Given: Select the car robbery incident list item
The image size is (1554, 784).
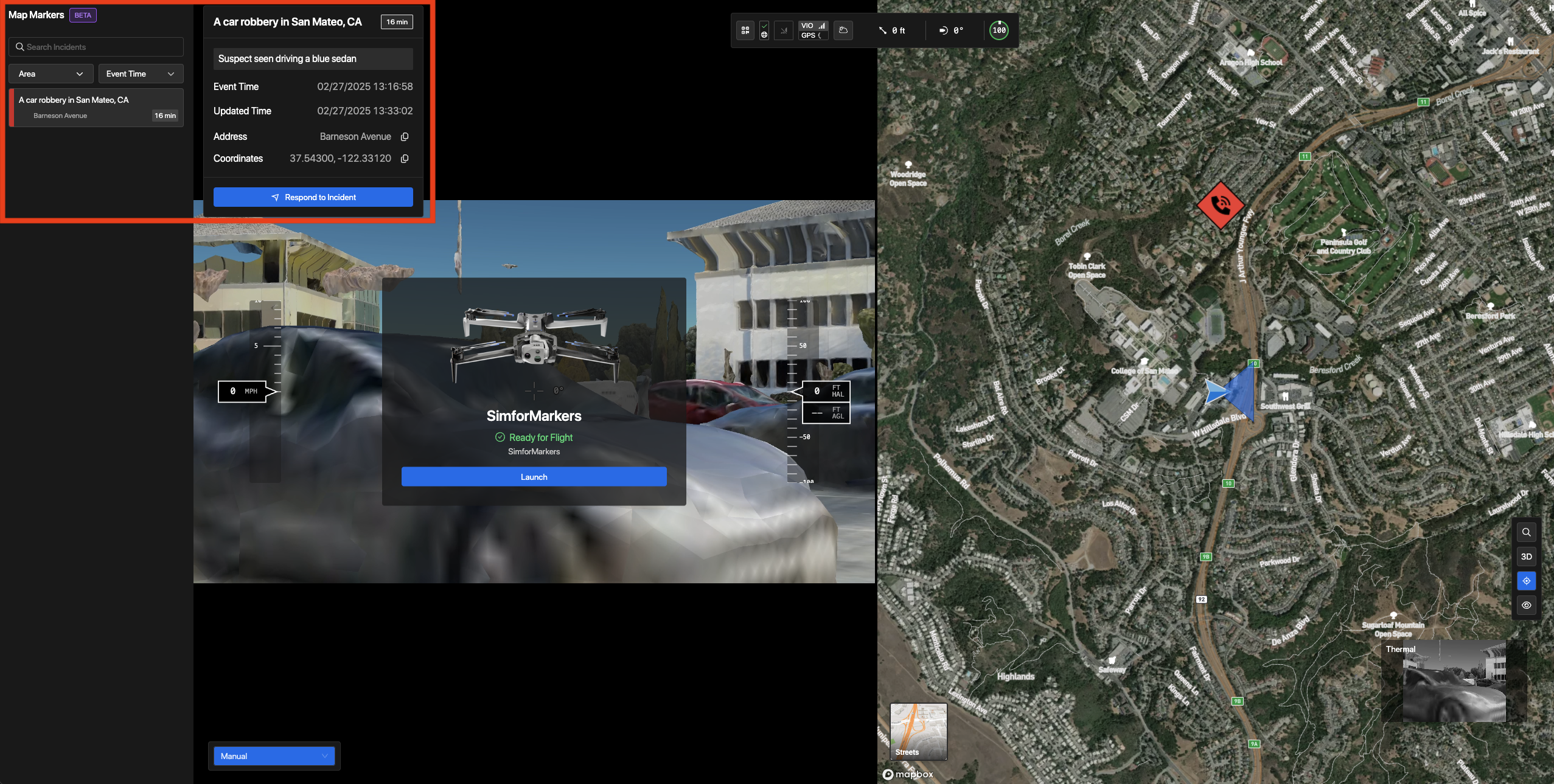Looking at the screenshot, I should click(x=96, y=108).
